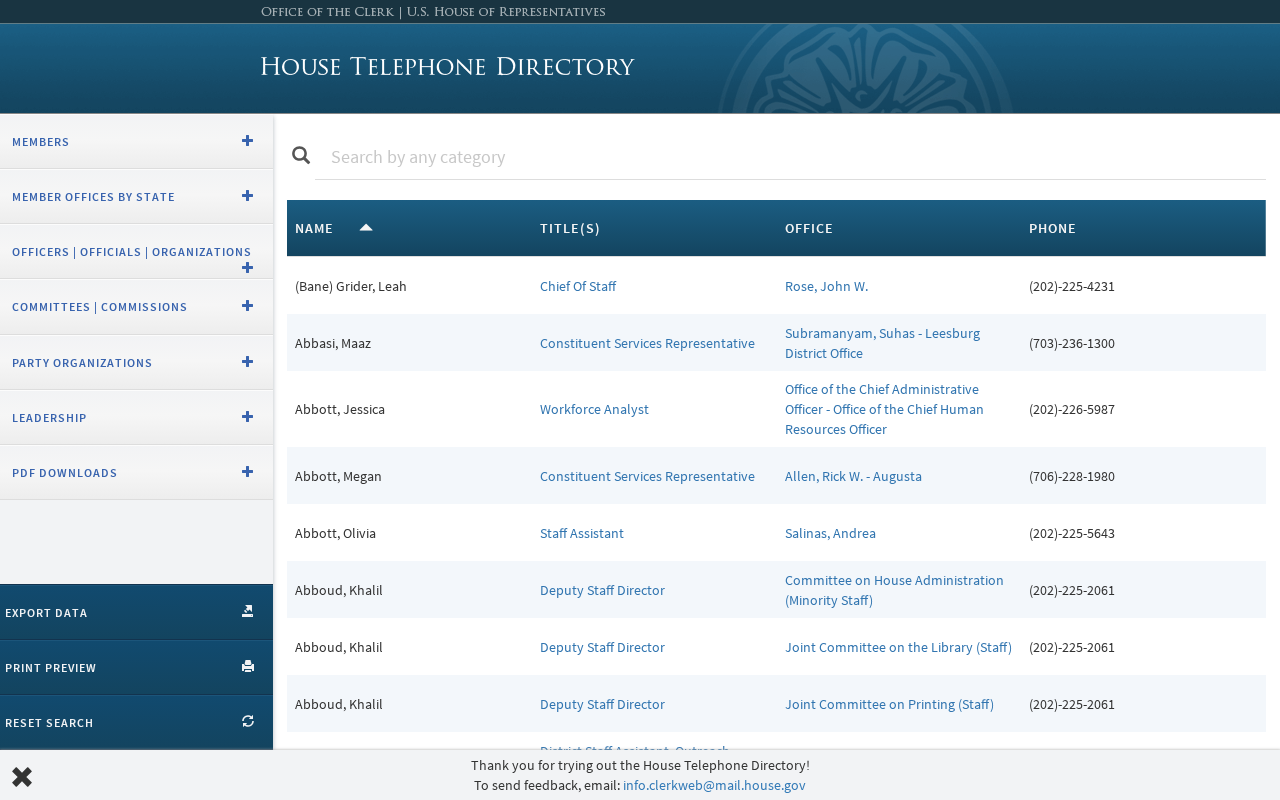Open Deputy Staff Director link for Joint Printing
Viewport: 1280px width, 800px height.
602,704
